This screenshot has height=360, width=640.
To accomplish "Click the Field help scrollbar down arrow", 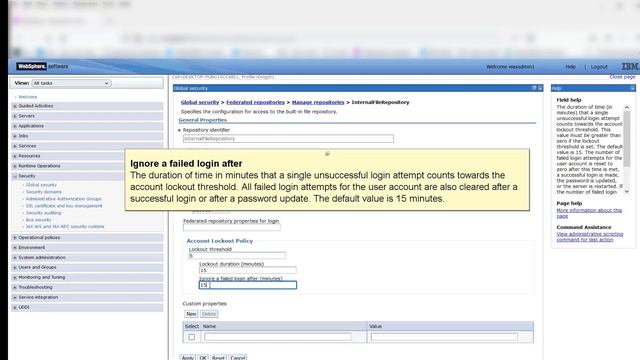I will (x=627, y=191).
